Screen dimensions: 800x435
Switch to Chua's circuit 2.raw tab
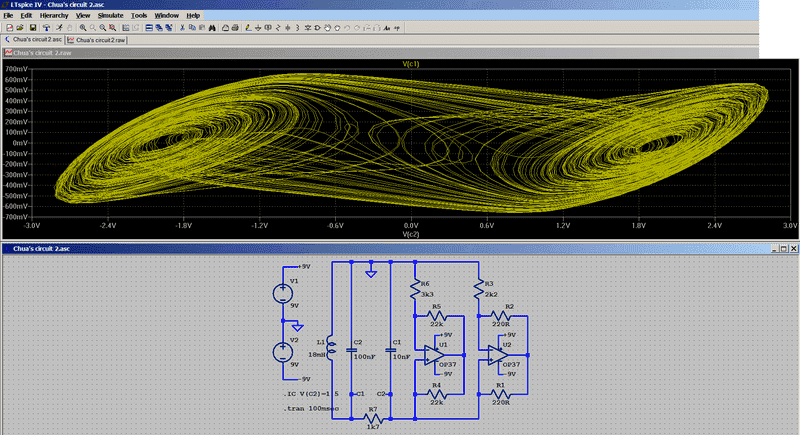coord(100,39)
